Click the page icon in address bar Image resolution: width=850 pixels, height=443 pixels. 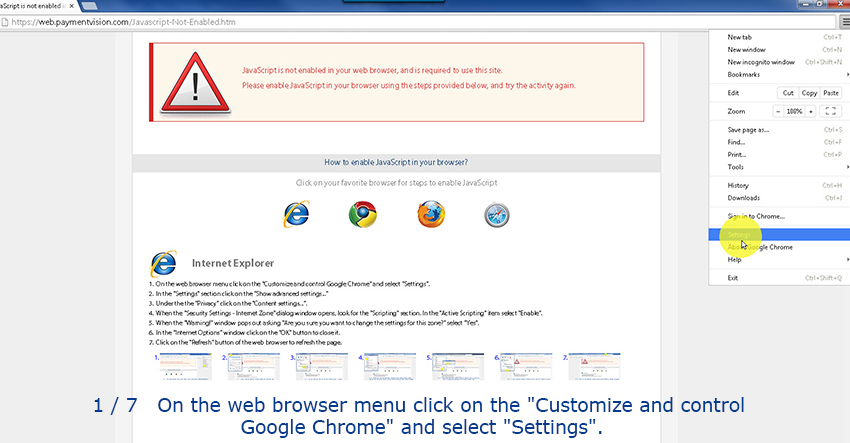[x=5, y=22]
